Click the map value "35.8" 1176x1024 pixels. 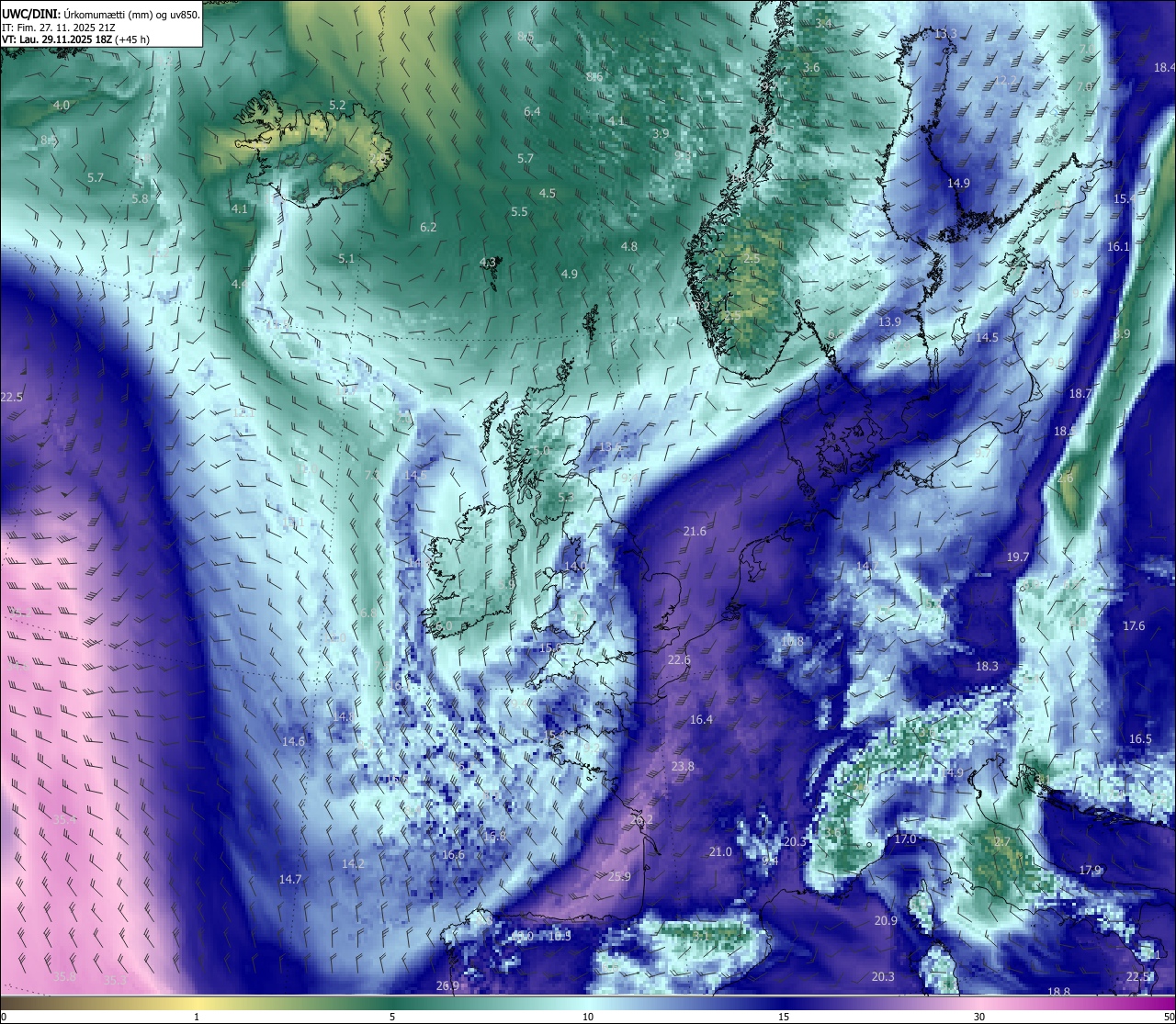click(x=64, y=977)
